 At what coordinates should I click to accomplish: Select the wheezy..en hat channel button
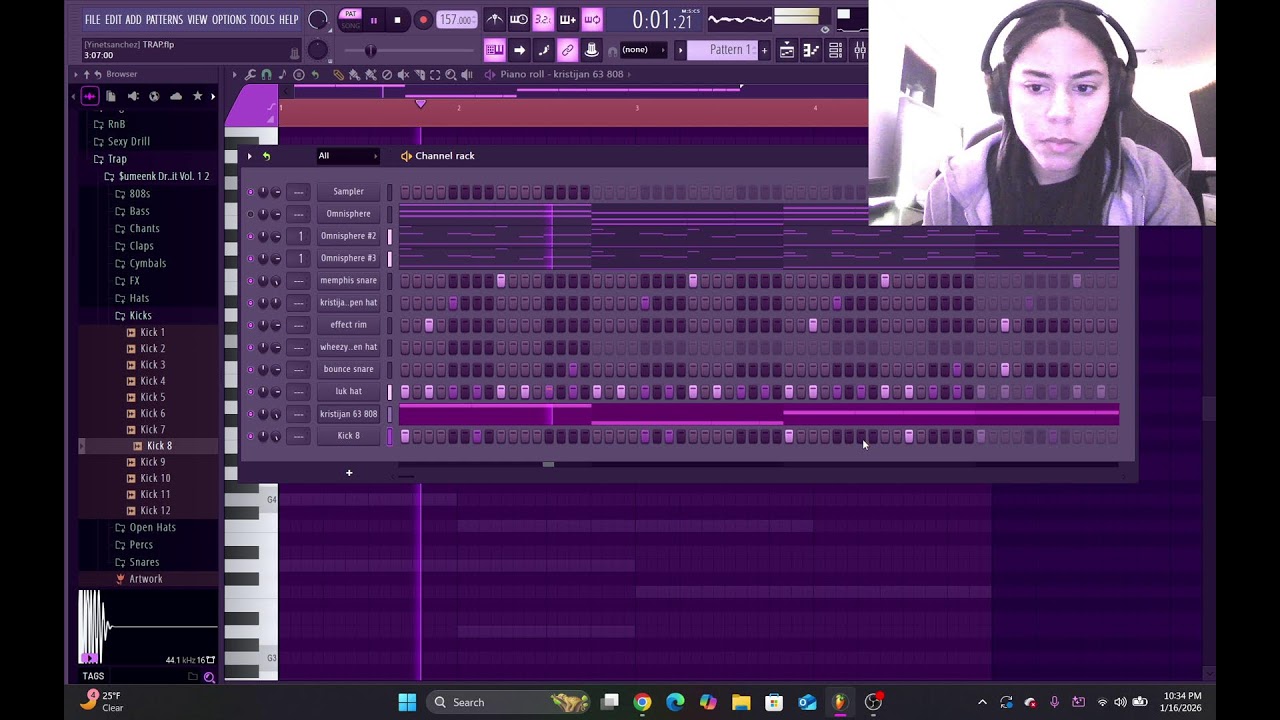coord(348,347)
